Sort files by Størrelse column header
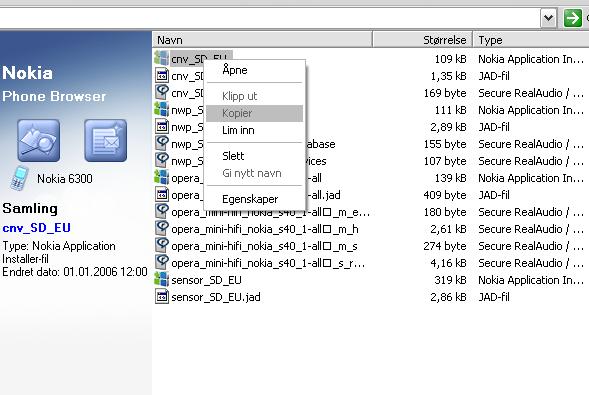The image size is (589, 395). point(422,40)
